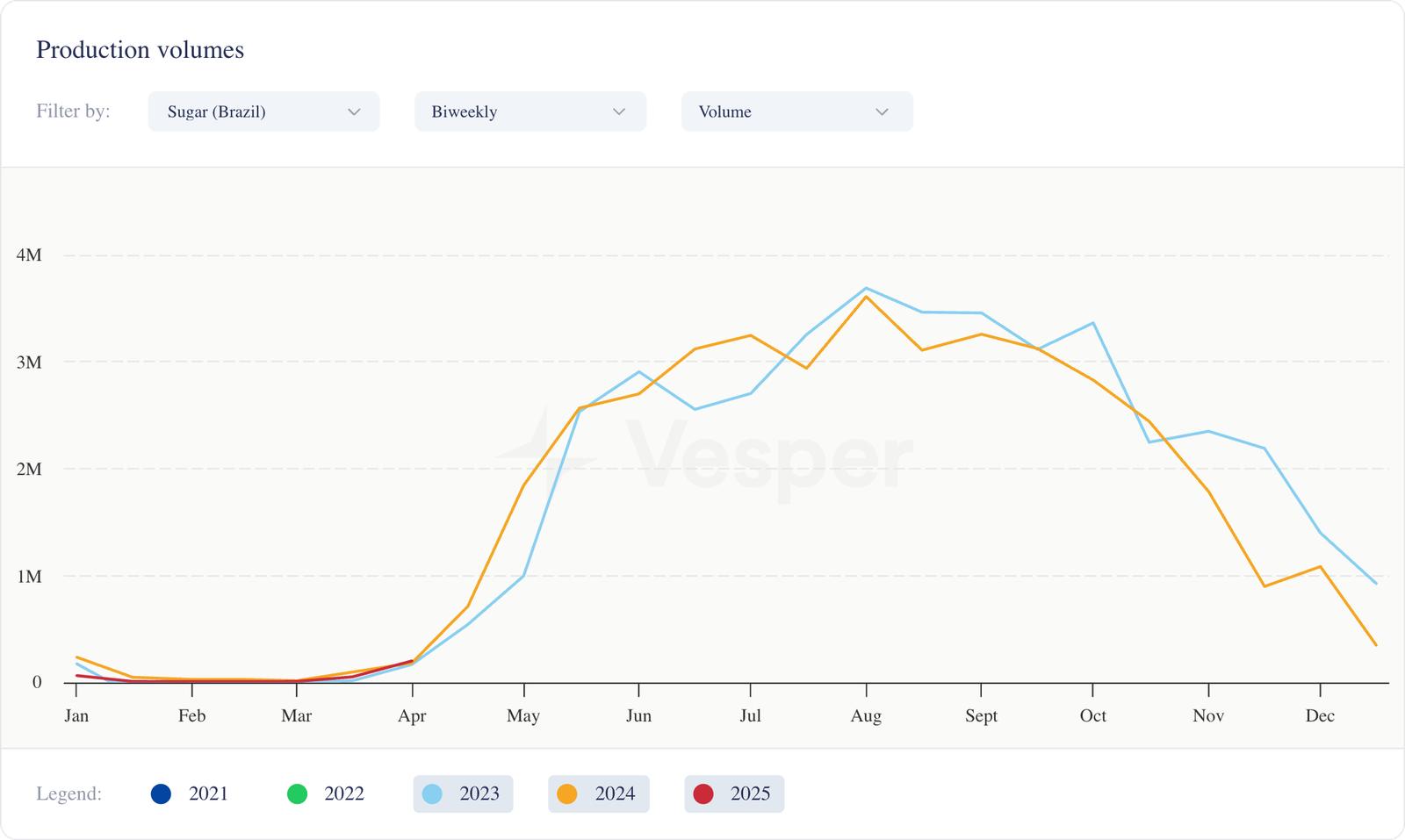Click the orange 2024 legend dot
Screen dimensions: 1405x840
pos(567,793)
